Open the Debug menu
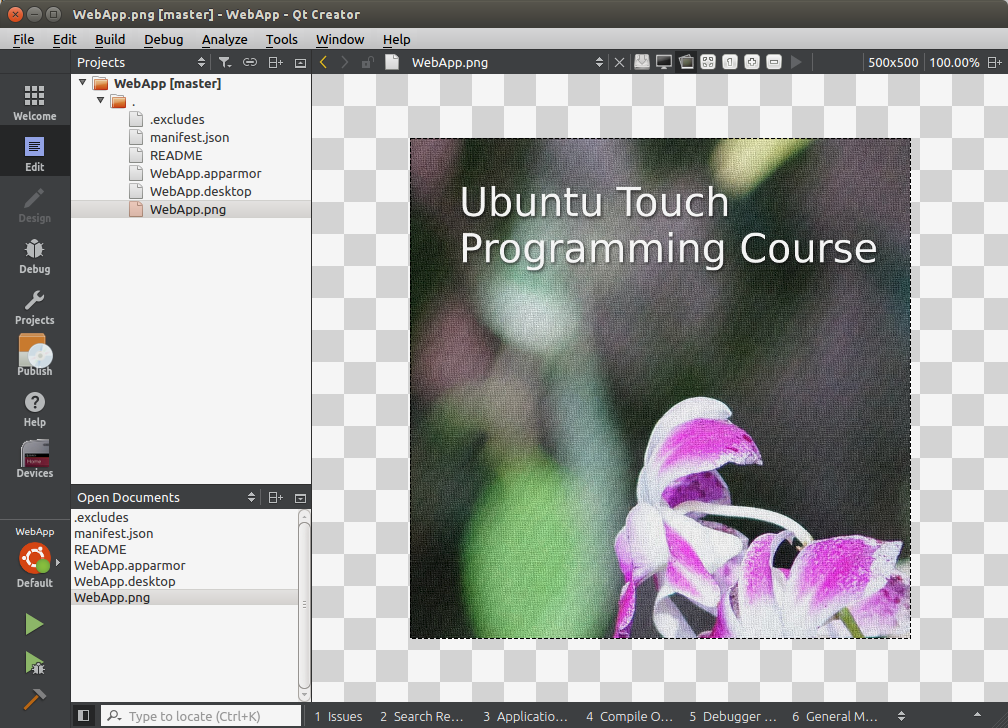The width and height of the screenshot is (1008, 728). (163, 39)
